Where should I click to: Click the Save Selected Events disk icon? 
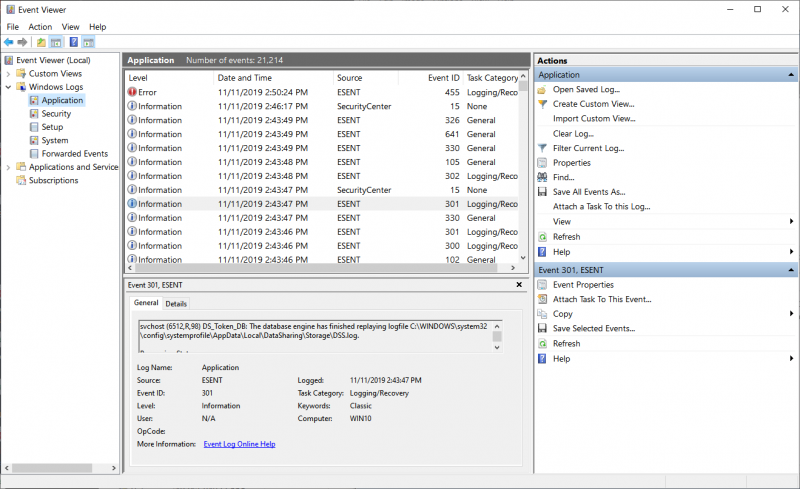click(542, 329)
